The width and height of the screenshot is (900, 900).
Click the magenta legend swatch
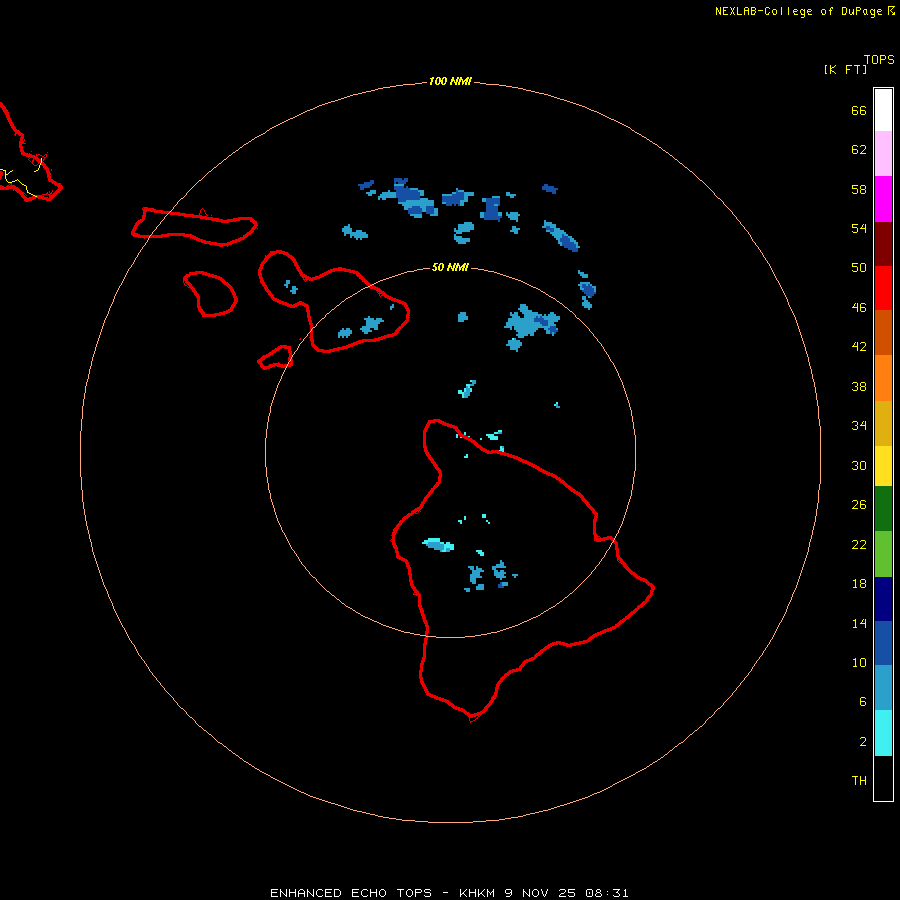pos(883,199)
